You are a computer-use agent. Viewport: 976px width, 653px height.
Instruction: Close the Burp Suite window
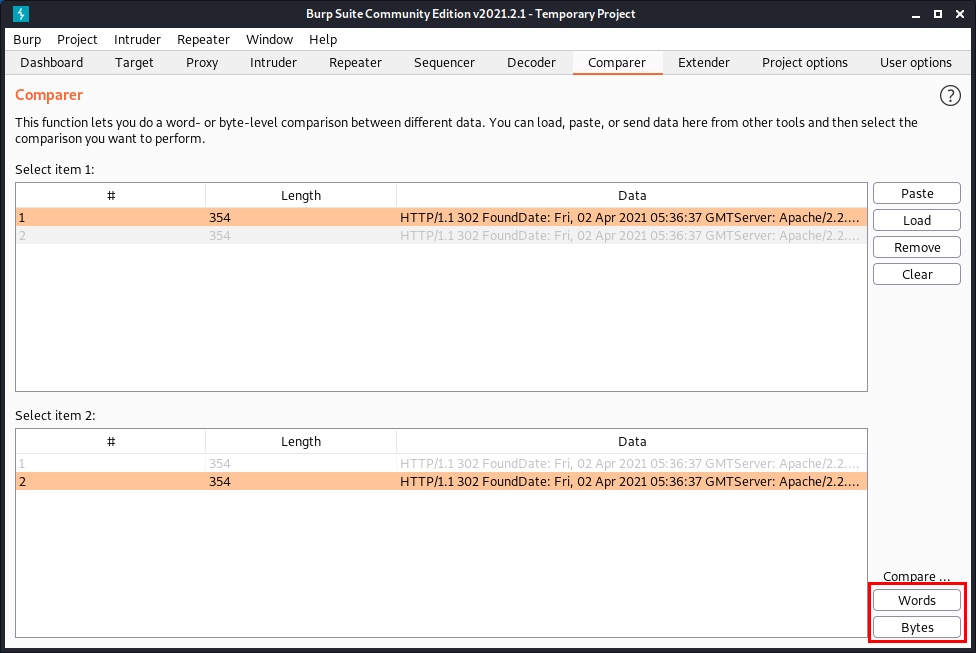pyautogui.click(x=960, y=14)
